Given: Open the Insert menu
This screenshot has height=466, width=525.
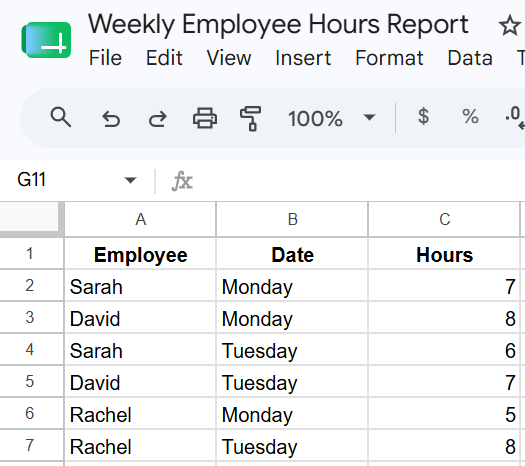Looking at the screenshot, I should (303, 58).
